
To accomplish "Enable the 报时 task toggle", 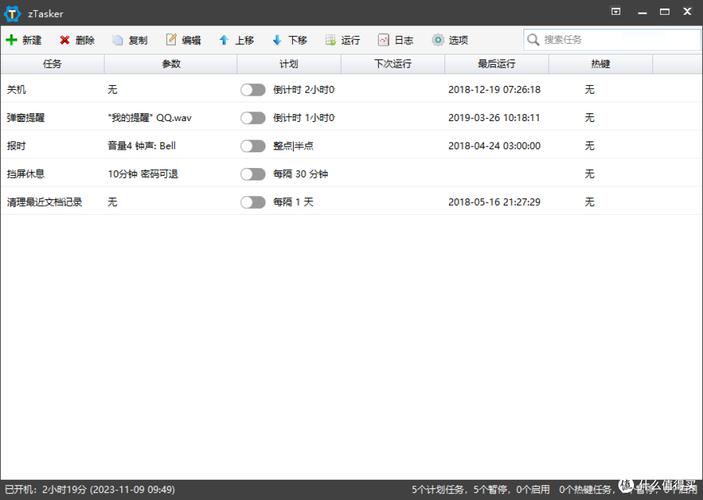I will click(x=253, y=146).
